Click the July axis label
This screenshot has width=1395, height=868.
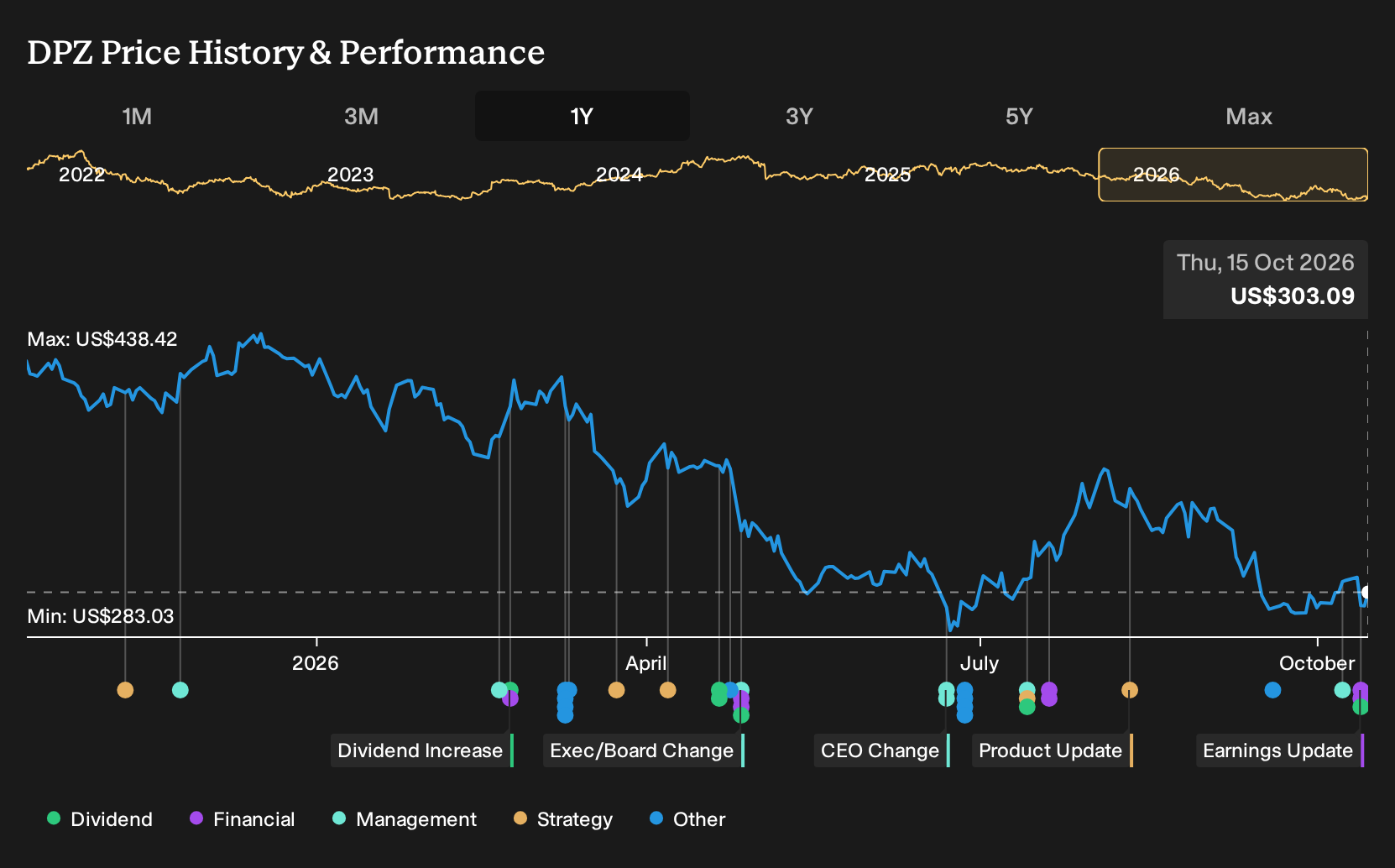(980, 663)
